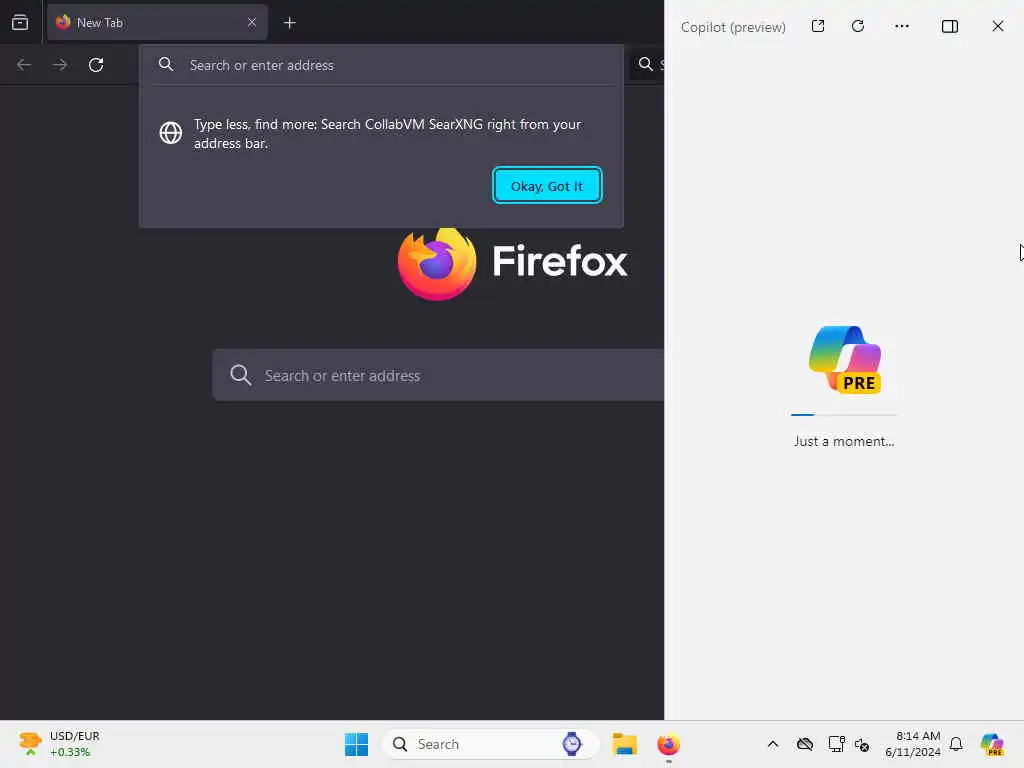
Task: Toggle Copilot side-by-side layout
Action: pyautogui.click(x=950, y=26)
